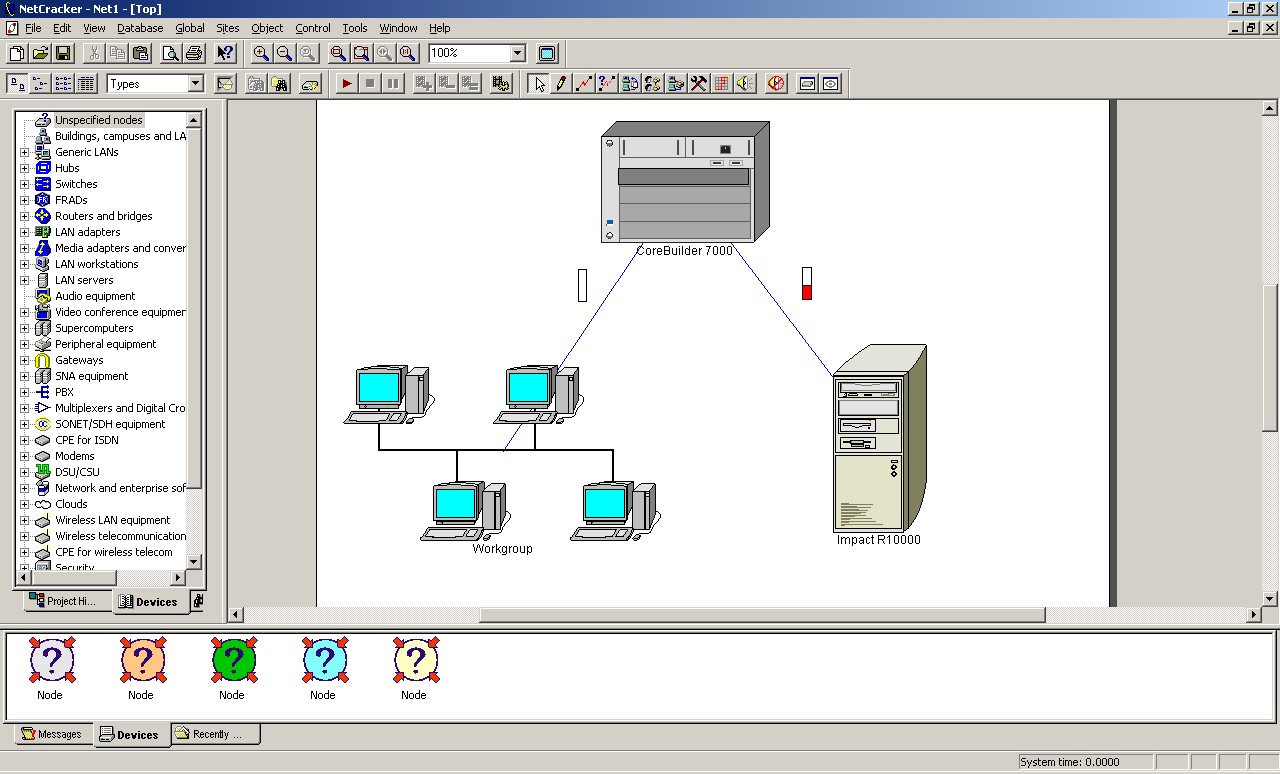Open the Types dropdown
Viewport: 1280px width, 774px height.
click(x=195, y=84)
